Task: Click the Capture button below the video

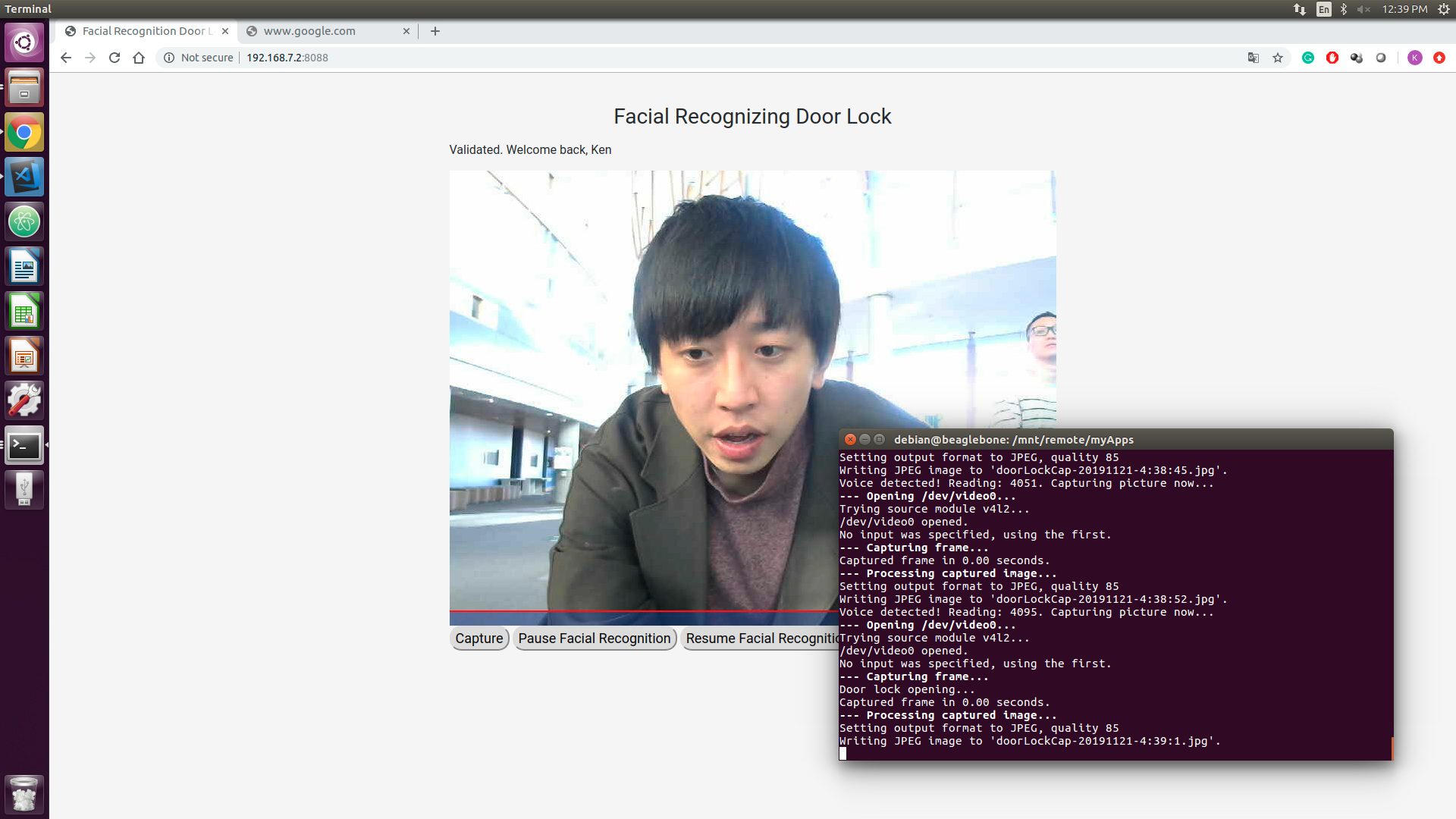Action: click(479, 638)
